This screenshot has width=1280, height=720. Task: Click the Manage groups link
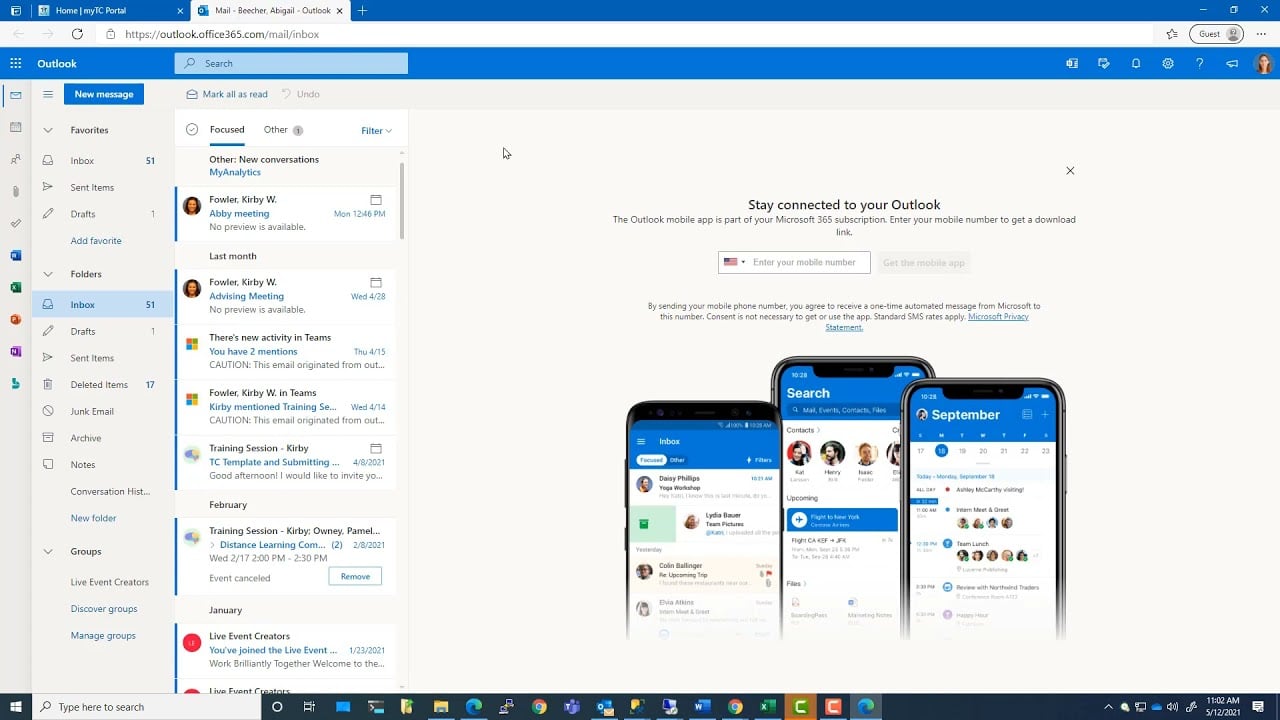click(103, 636)
